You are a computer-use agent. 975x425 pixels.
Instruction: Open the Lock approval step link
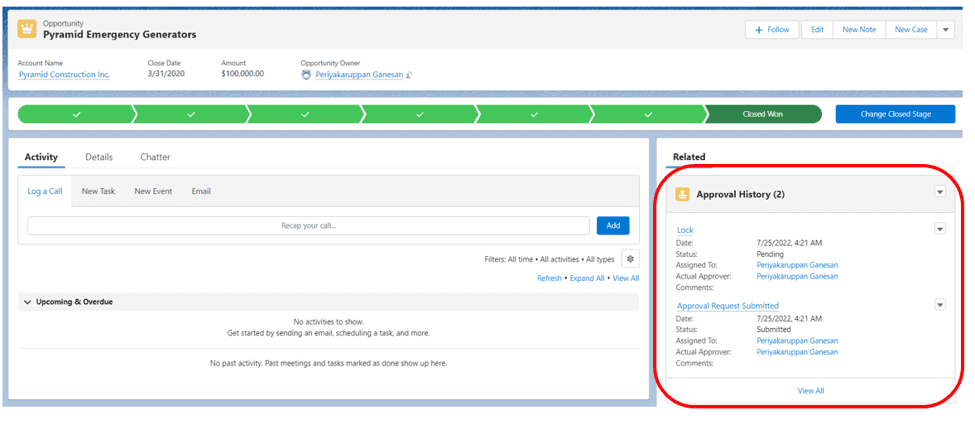coord(685,230)
